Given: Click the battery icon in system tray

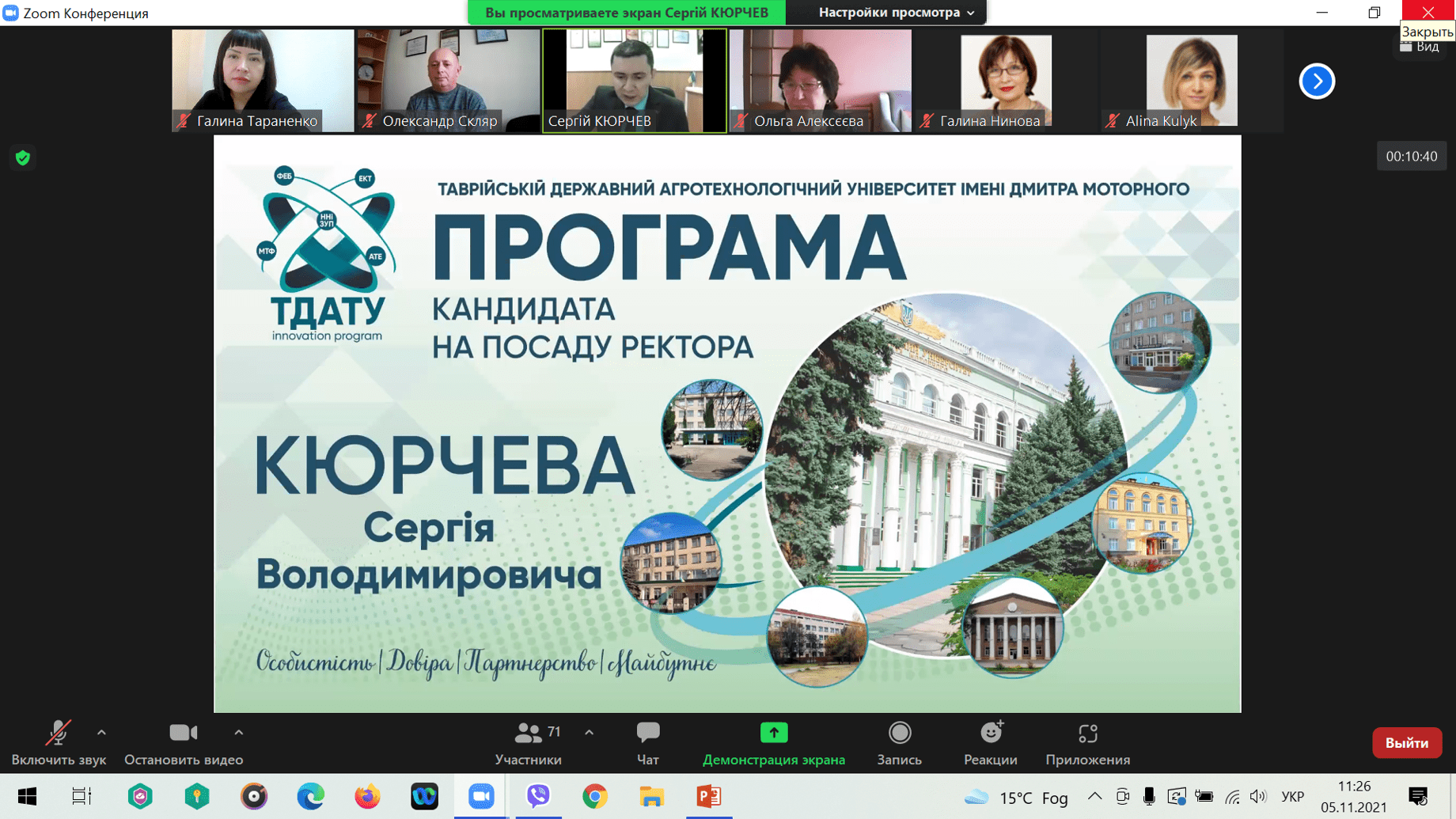Looking at the screenshot, I should (x=1204, y=796).
